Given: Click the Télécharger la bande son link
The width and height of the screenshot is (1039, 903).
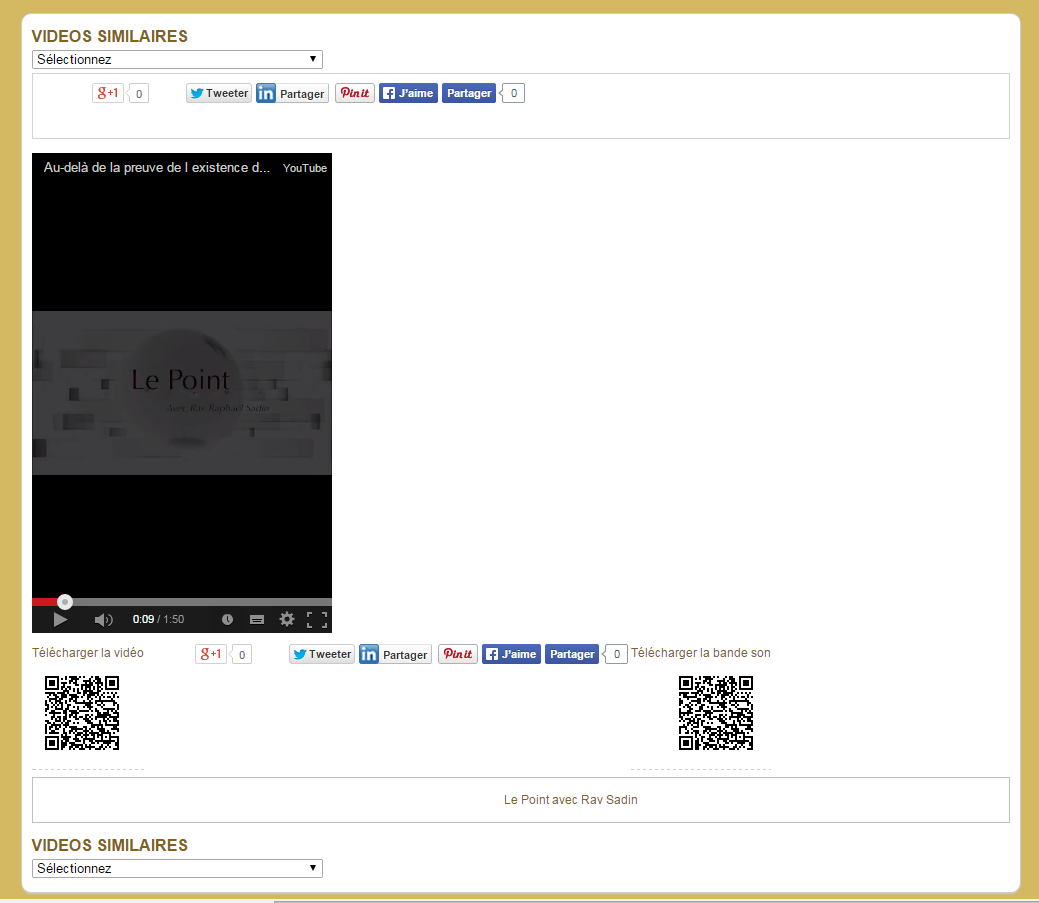Looking at the screenshot, I should (x=700, y=653).
